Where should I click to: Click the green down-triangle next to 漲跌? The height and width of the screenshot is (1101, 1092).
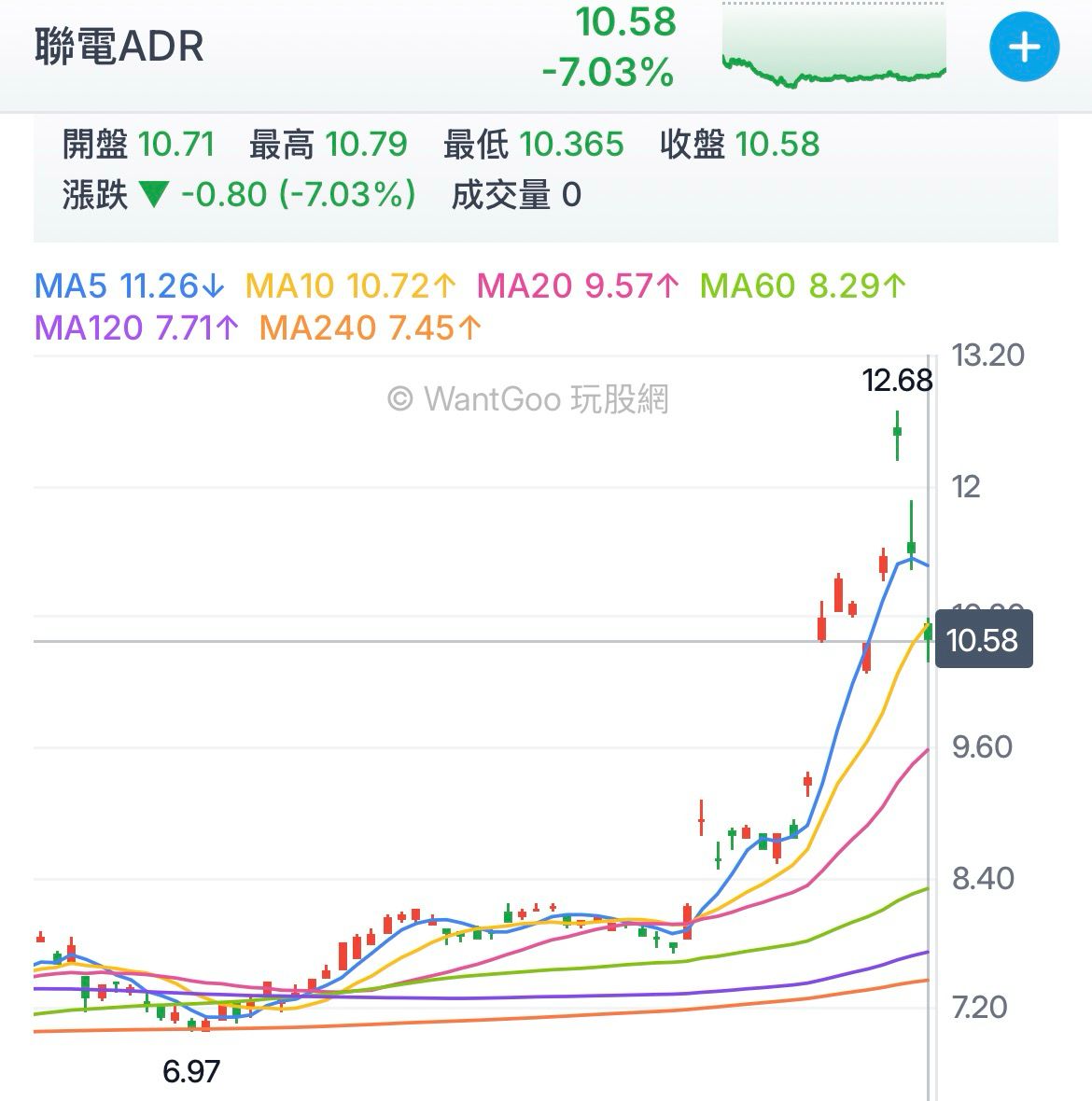pyautogui.click(x=153, y=195)
